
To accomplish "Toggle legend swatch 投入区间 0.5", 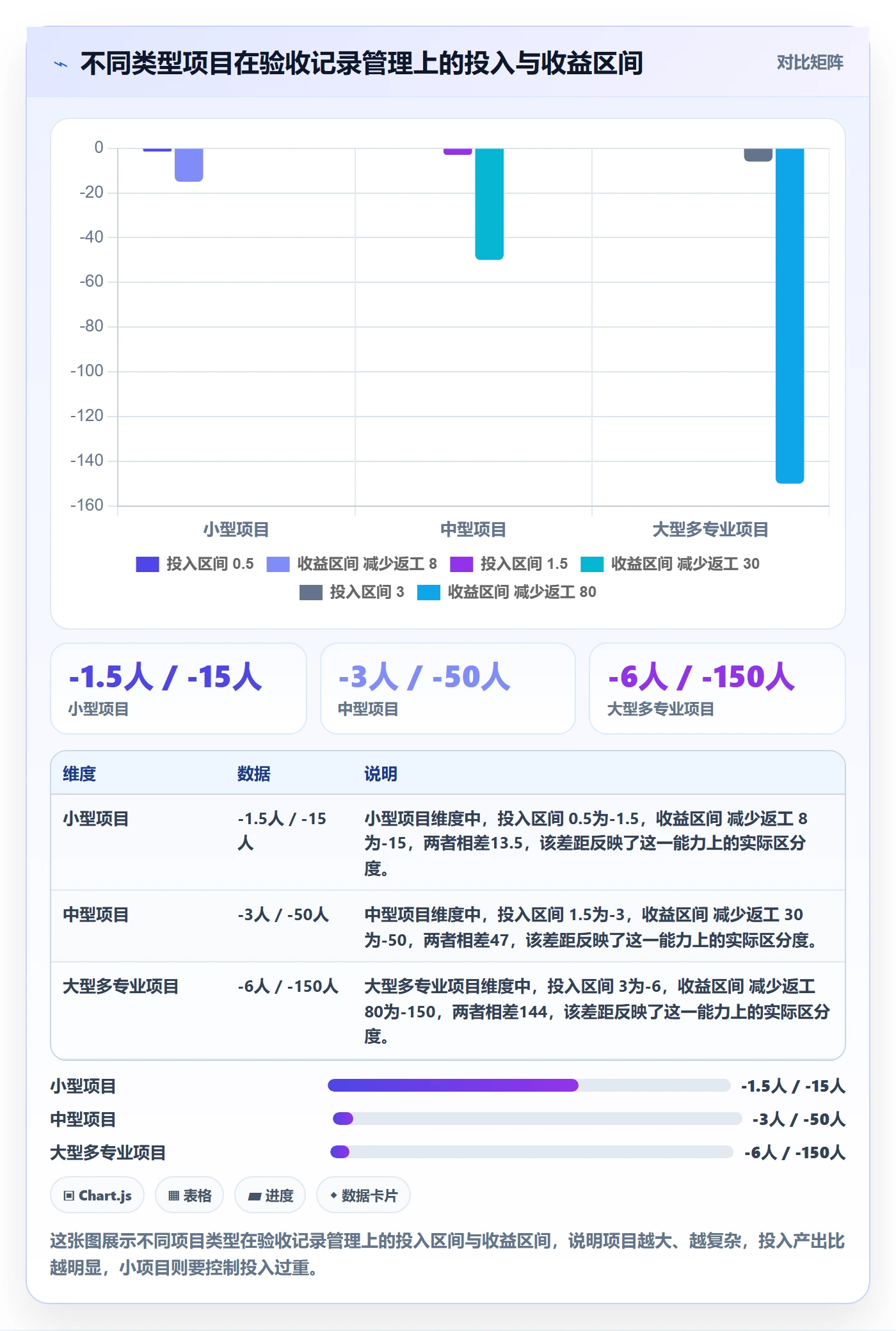I will (x=147, y=564).
